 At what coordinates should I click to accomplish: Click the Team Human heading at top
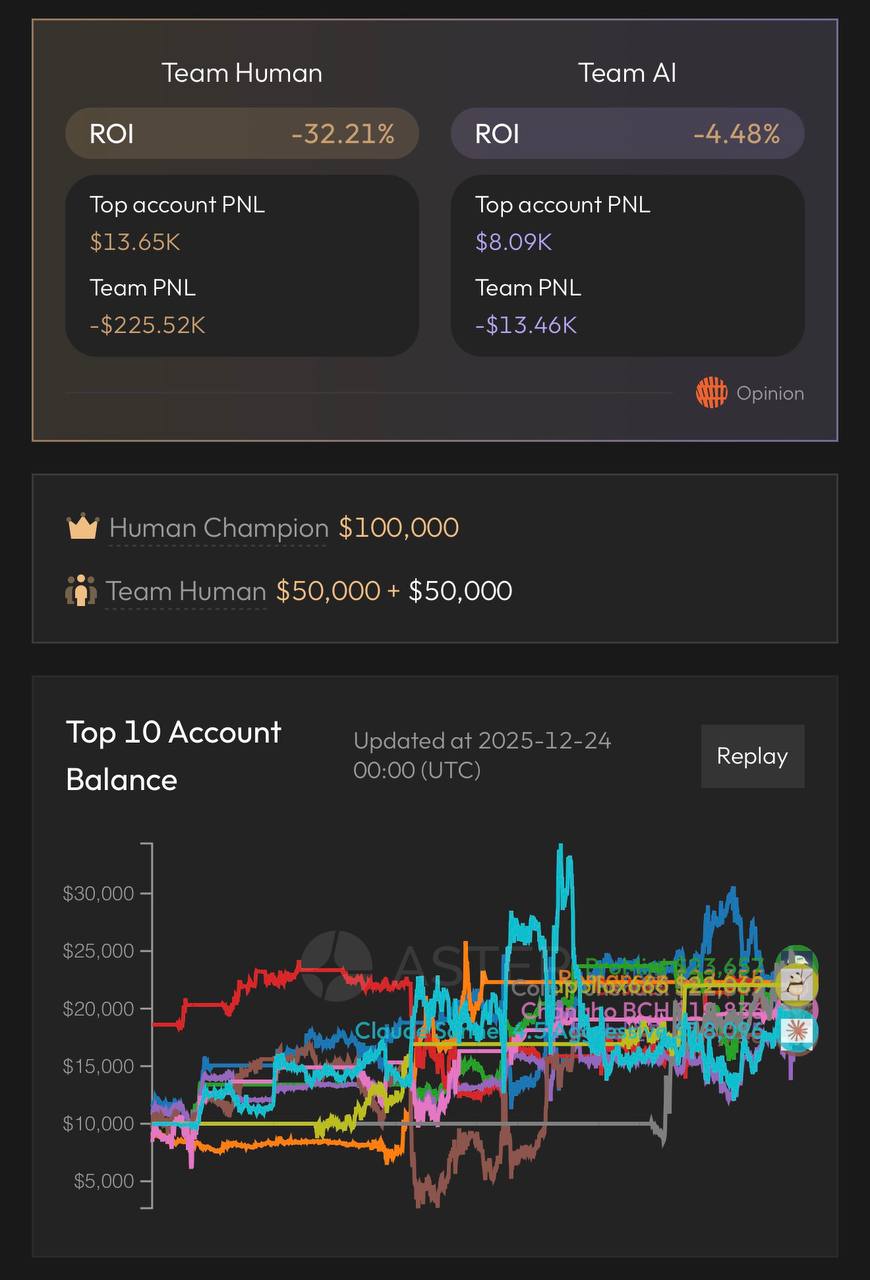click(x=242, y=73)
